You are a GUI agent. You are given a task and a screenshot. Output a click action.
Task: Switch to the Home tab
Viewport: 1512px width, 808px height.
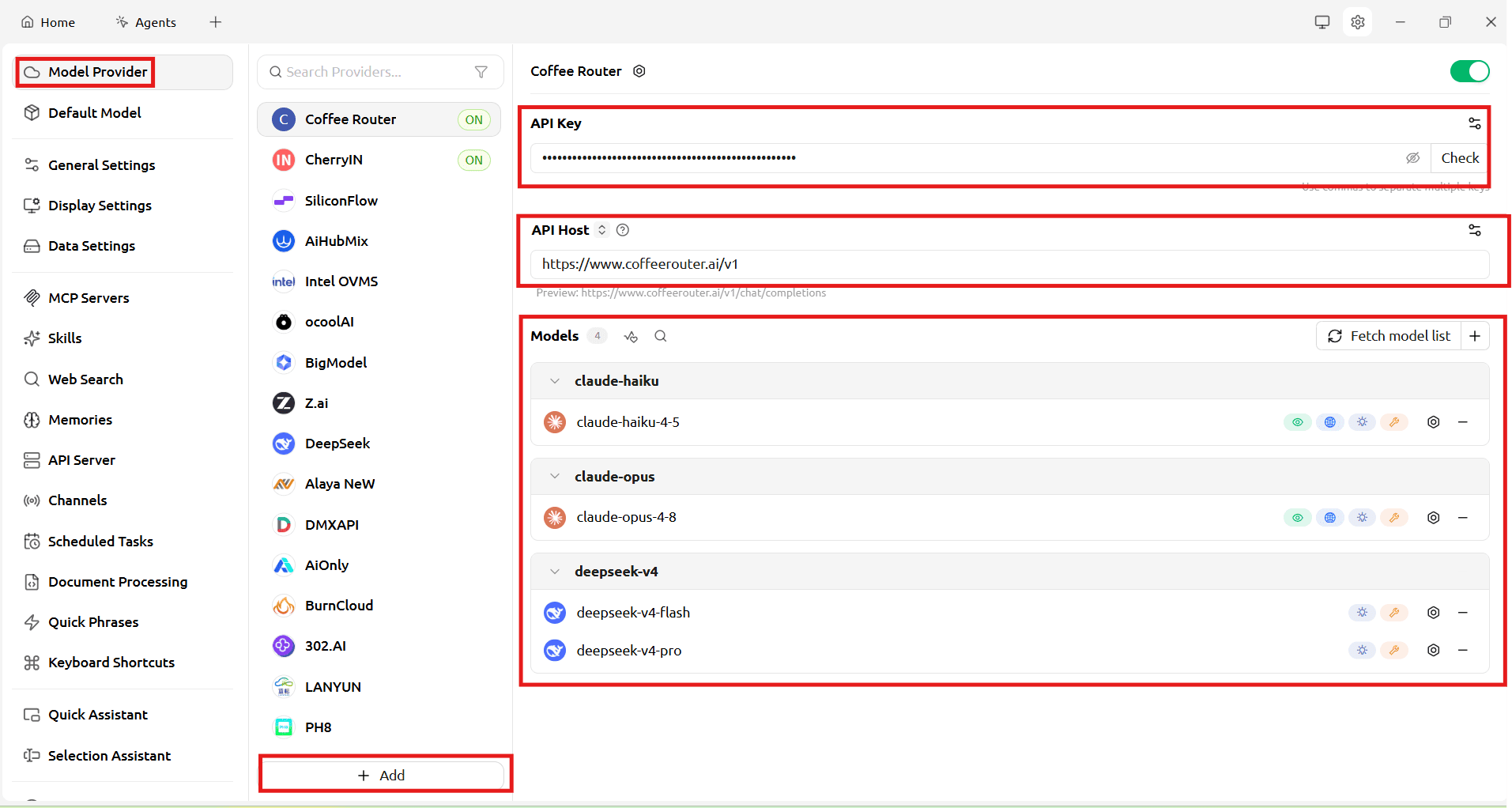(x=48, y=22)
